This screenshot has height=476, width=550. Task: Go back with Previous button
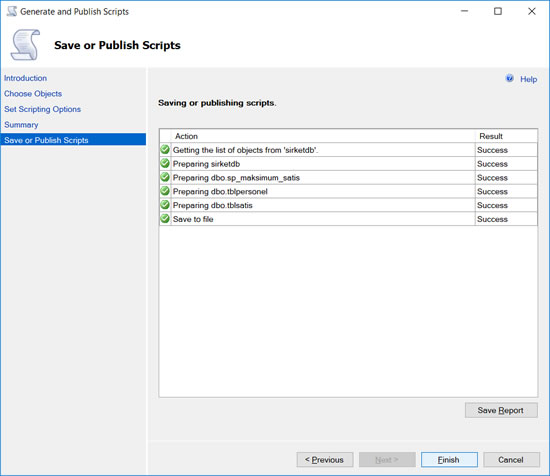click(x=324, y=460)
